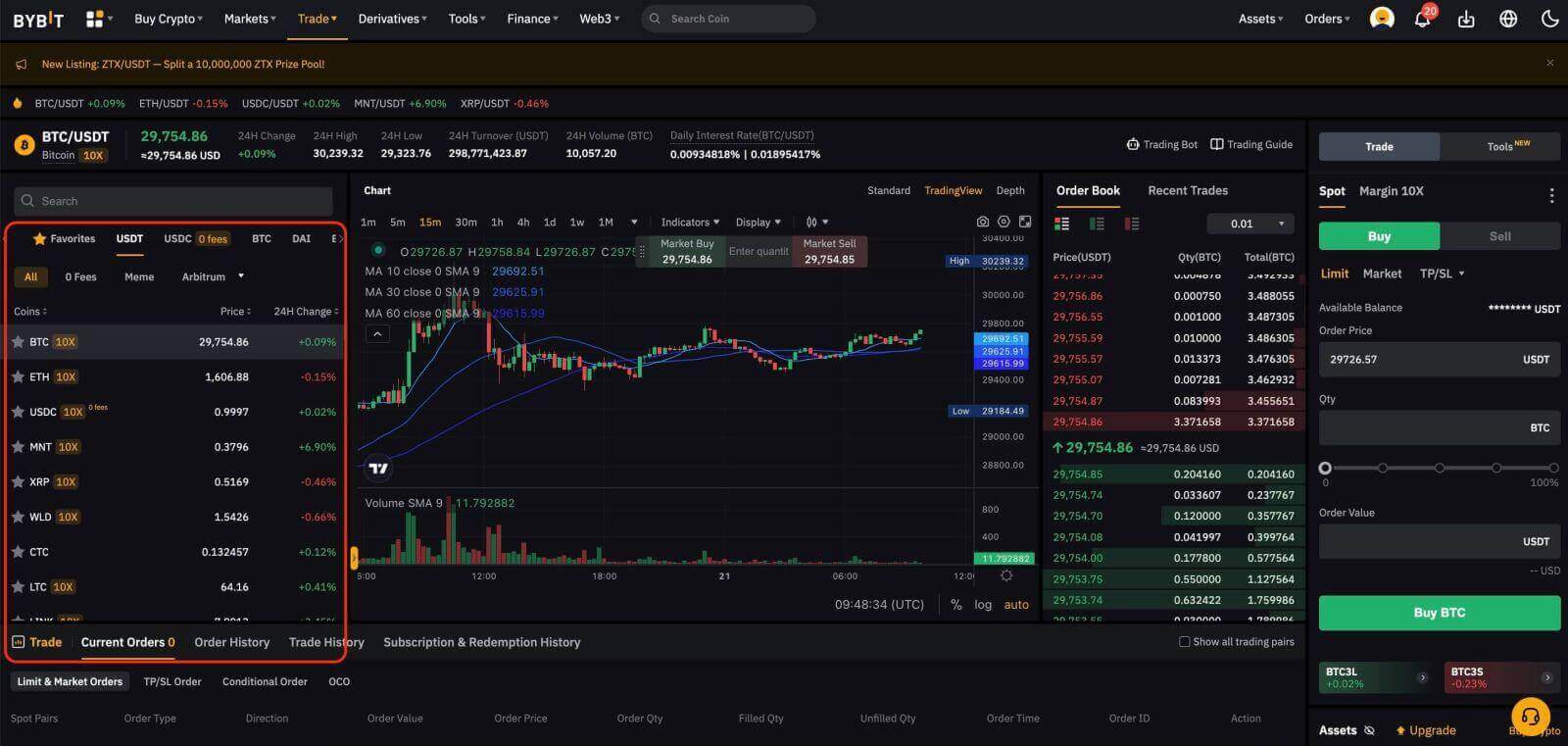The image size is (1568, 746).
Task: Favorite the XRP coin star
Action: coord(18,482)
